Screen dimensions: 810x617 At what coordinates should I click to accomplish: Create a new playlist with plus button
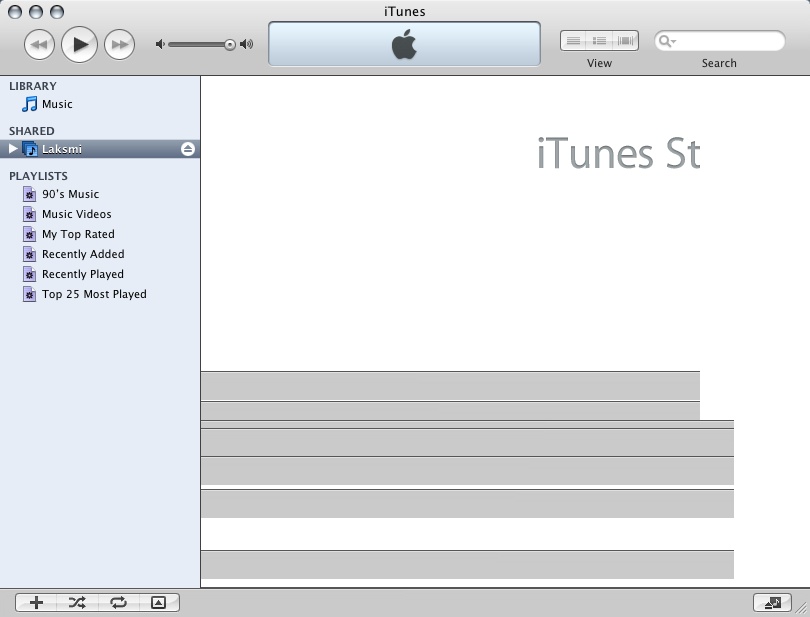click(36, 603)
